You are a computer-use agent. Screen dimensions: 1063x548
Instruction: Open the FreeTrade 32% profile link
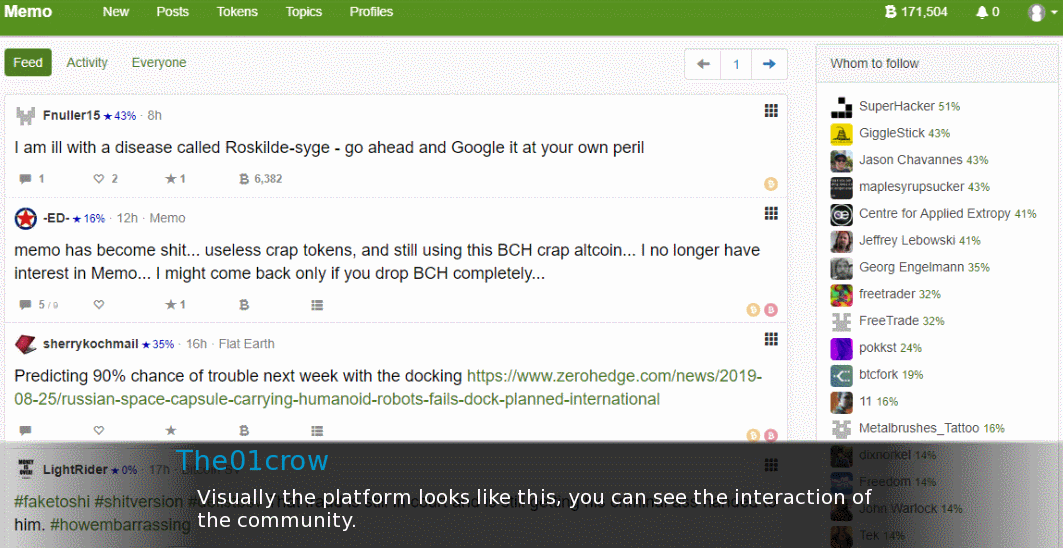889,321
